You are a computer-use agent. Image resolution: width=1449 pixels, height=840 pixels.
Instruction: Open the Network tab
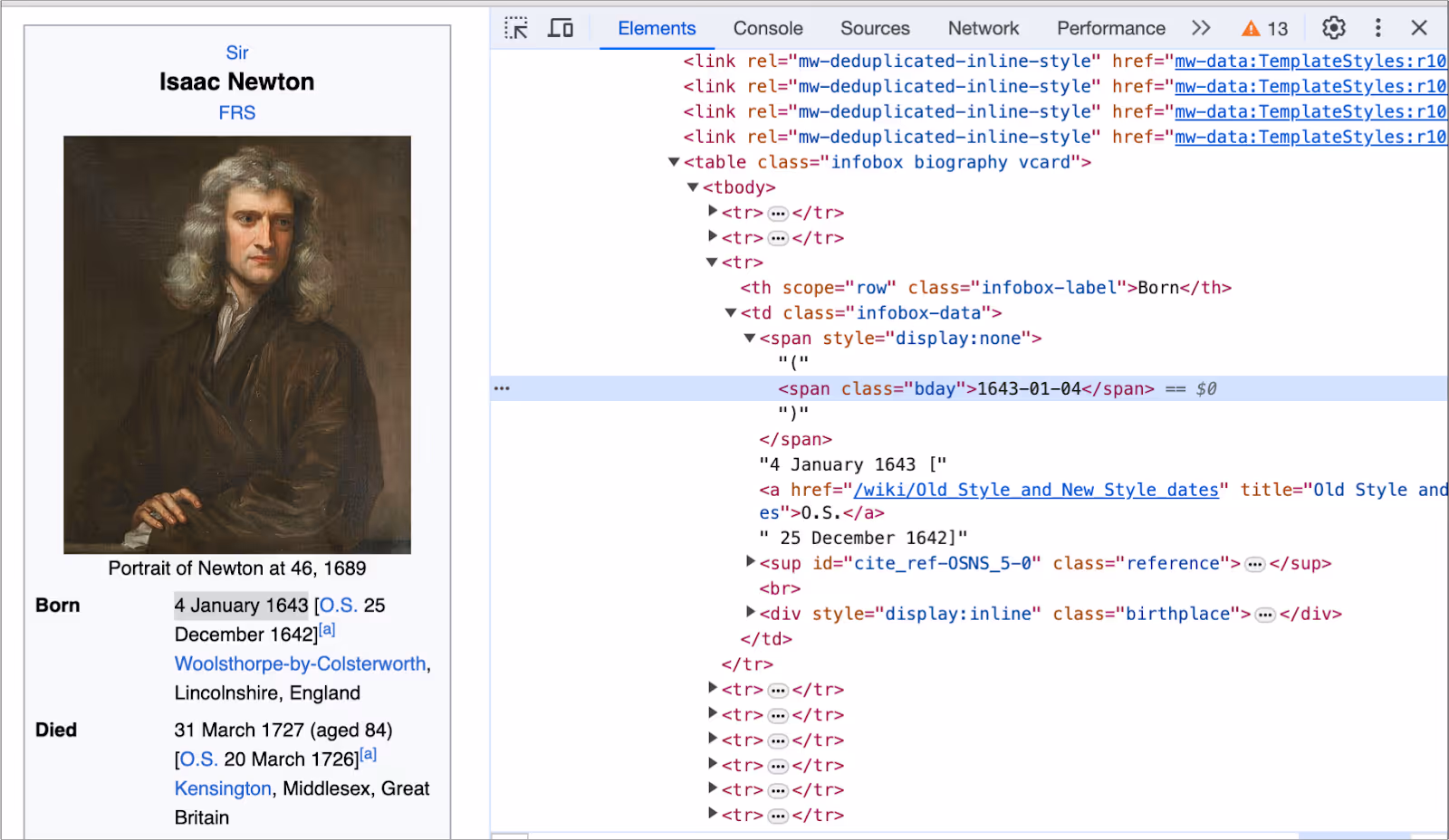pos(984,28)
